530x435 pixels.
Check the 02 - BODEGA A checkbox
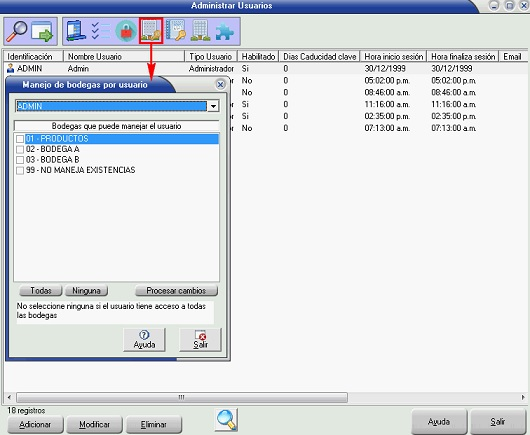coord(20,149)
